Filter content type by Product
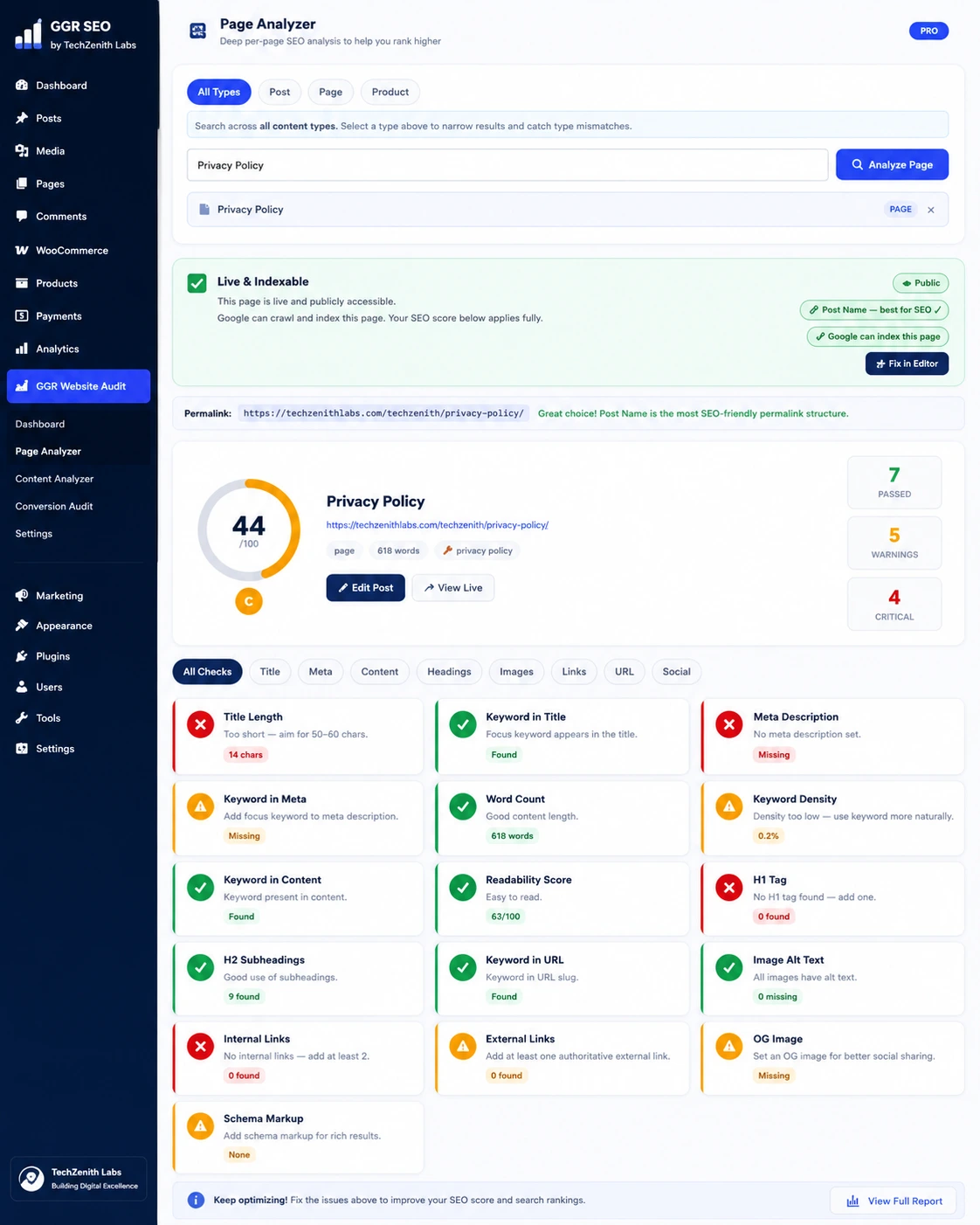Image resolution: width=980 pixels, height=1225 pixels. tap(390, 92)
